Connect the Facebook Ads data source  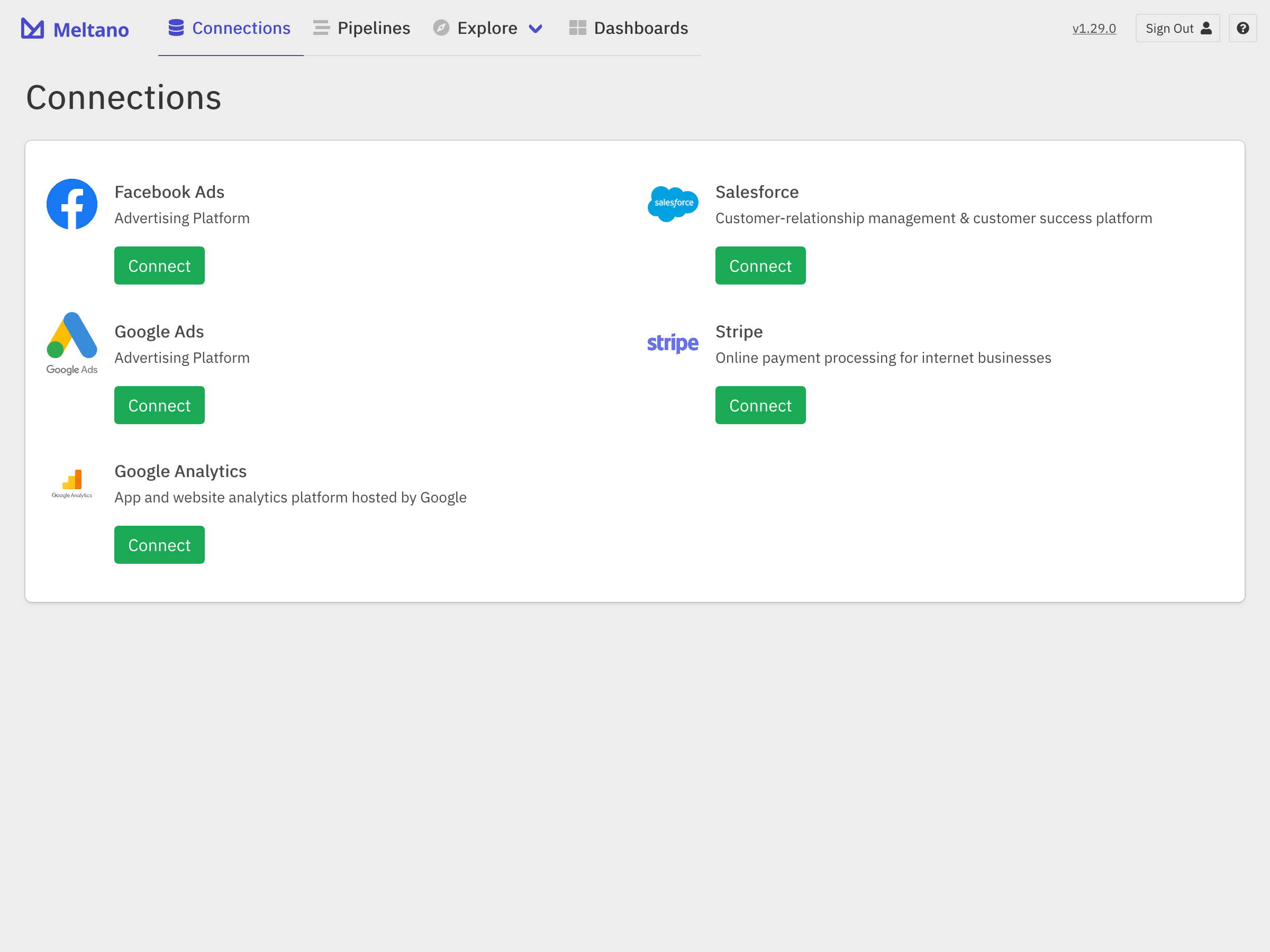159,266
